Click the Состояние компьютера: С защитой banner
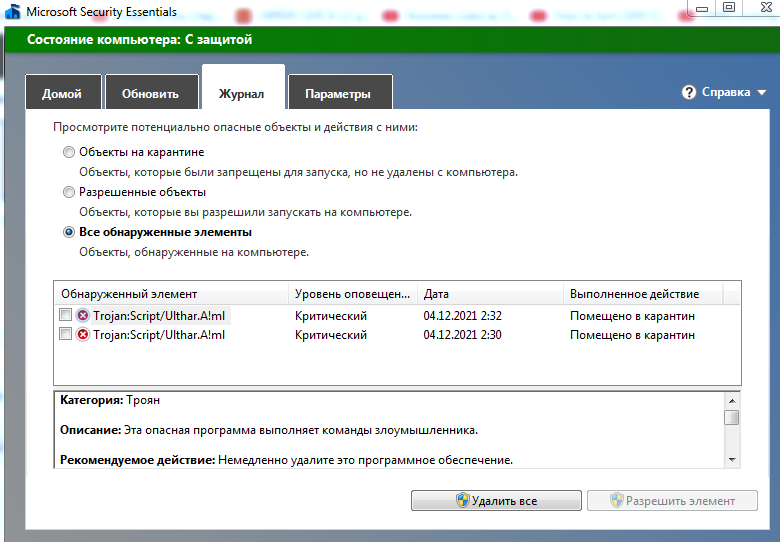Screen dimensions: 780x542 (x=392, y=39)
